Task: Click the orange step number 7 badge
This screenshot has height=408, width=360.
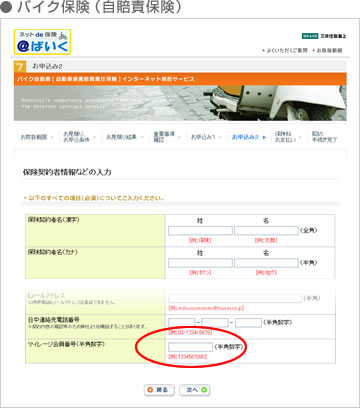Action: coord(20,67)
